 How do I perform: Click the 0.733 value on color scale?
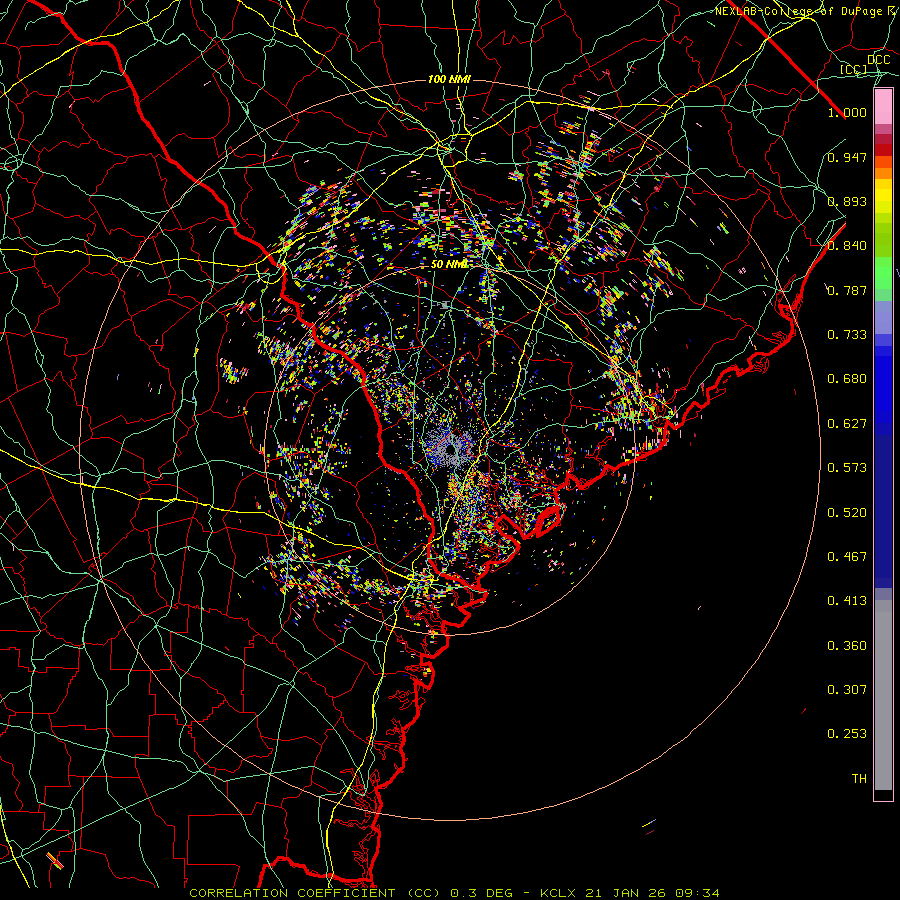[847, 335]
